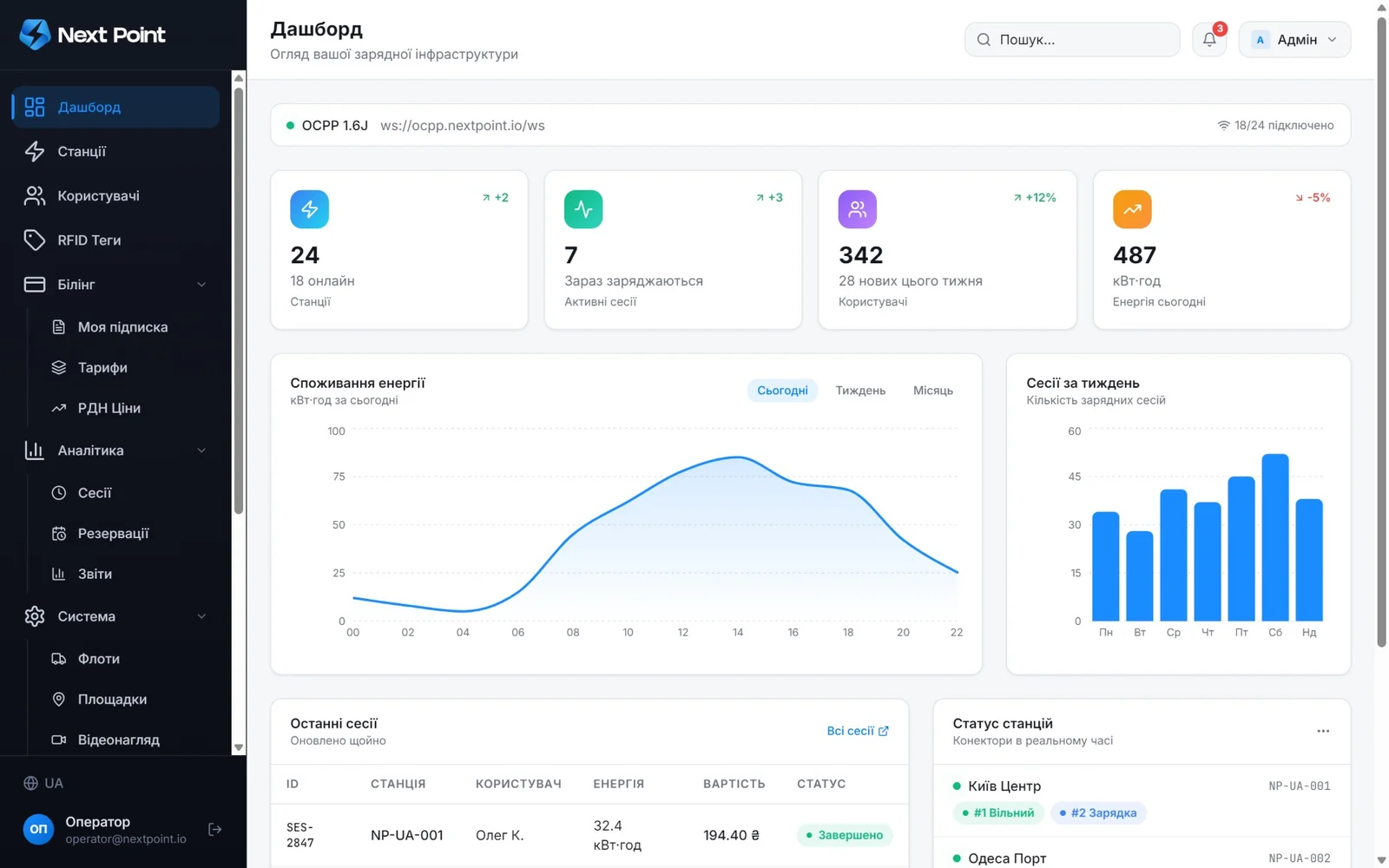This screenshot has width=1389, height=868.
Task: Open the notifications bell
Action: [x=1209, y=39]
